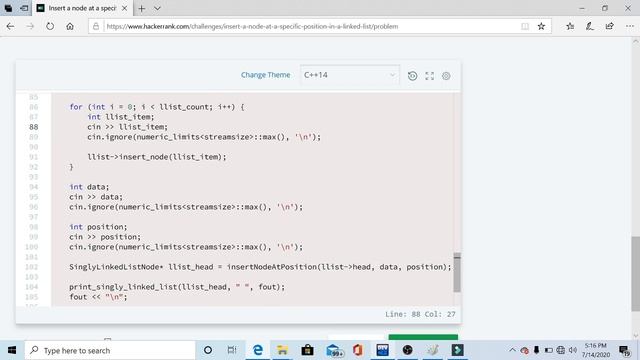
Task: Click the taskbar search box
Action: point(110,350)
